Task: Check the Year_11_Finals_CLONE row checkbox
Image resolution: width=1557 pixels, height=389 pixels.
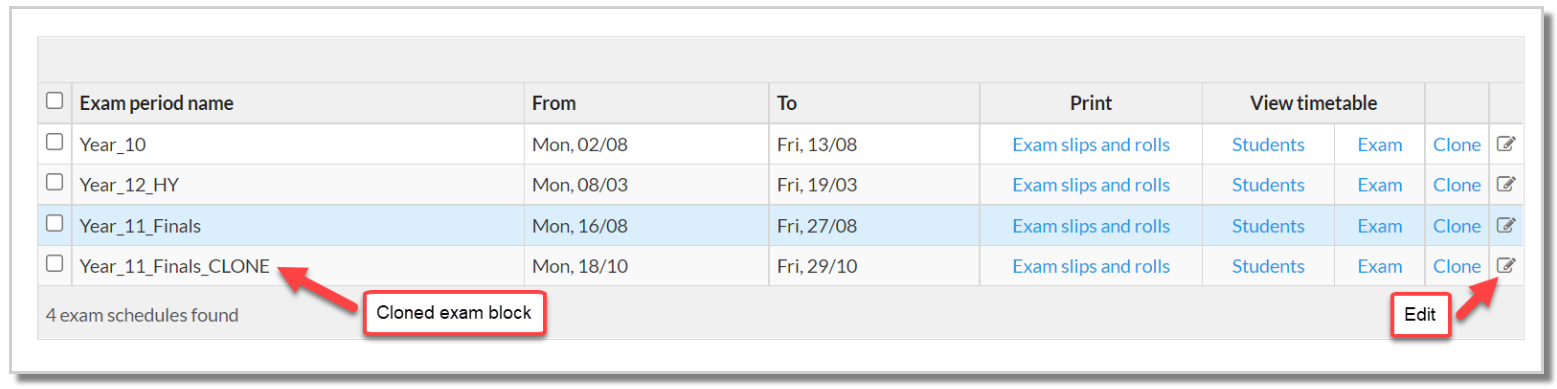Action: [55, 264]
